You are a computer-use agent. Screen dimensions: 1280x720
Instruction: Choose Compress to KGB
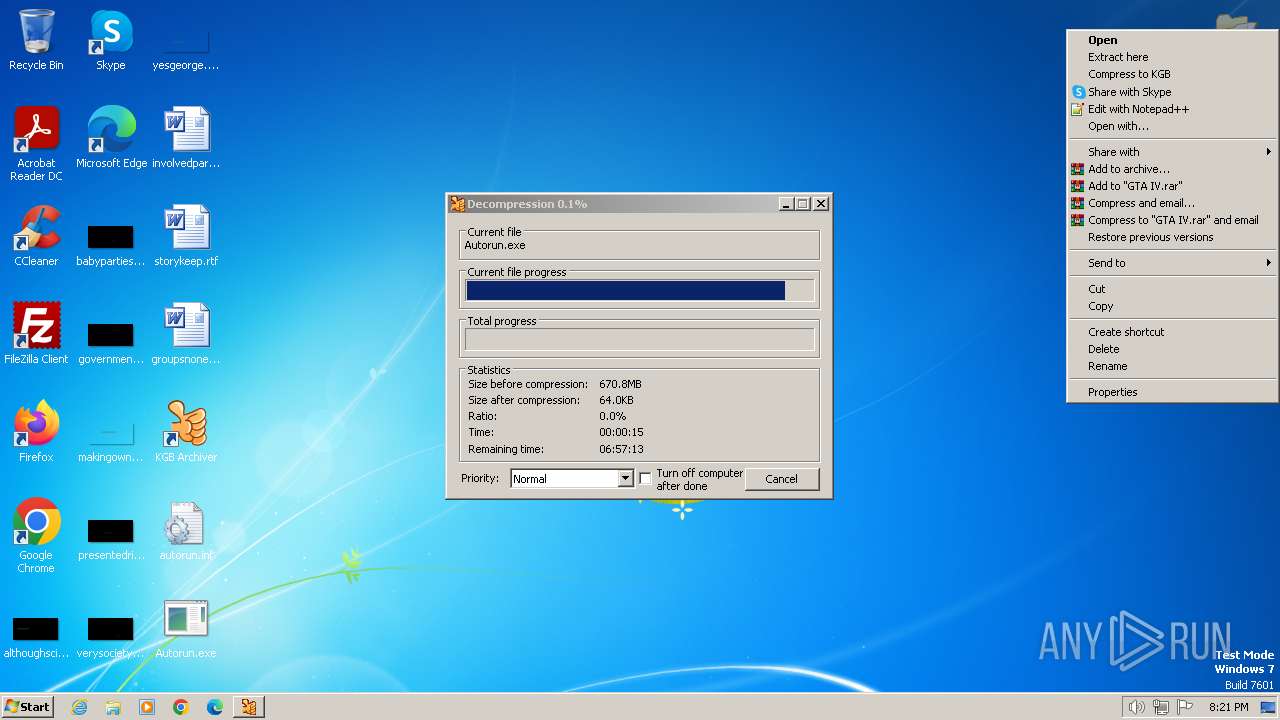tap(1172, 74)
